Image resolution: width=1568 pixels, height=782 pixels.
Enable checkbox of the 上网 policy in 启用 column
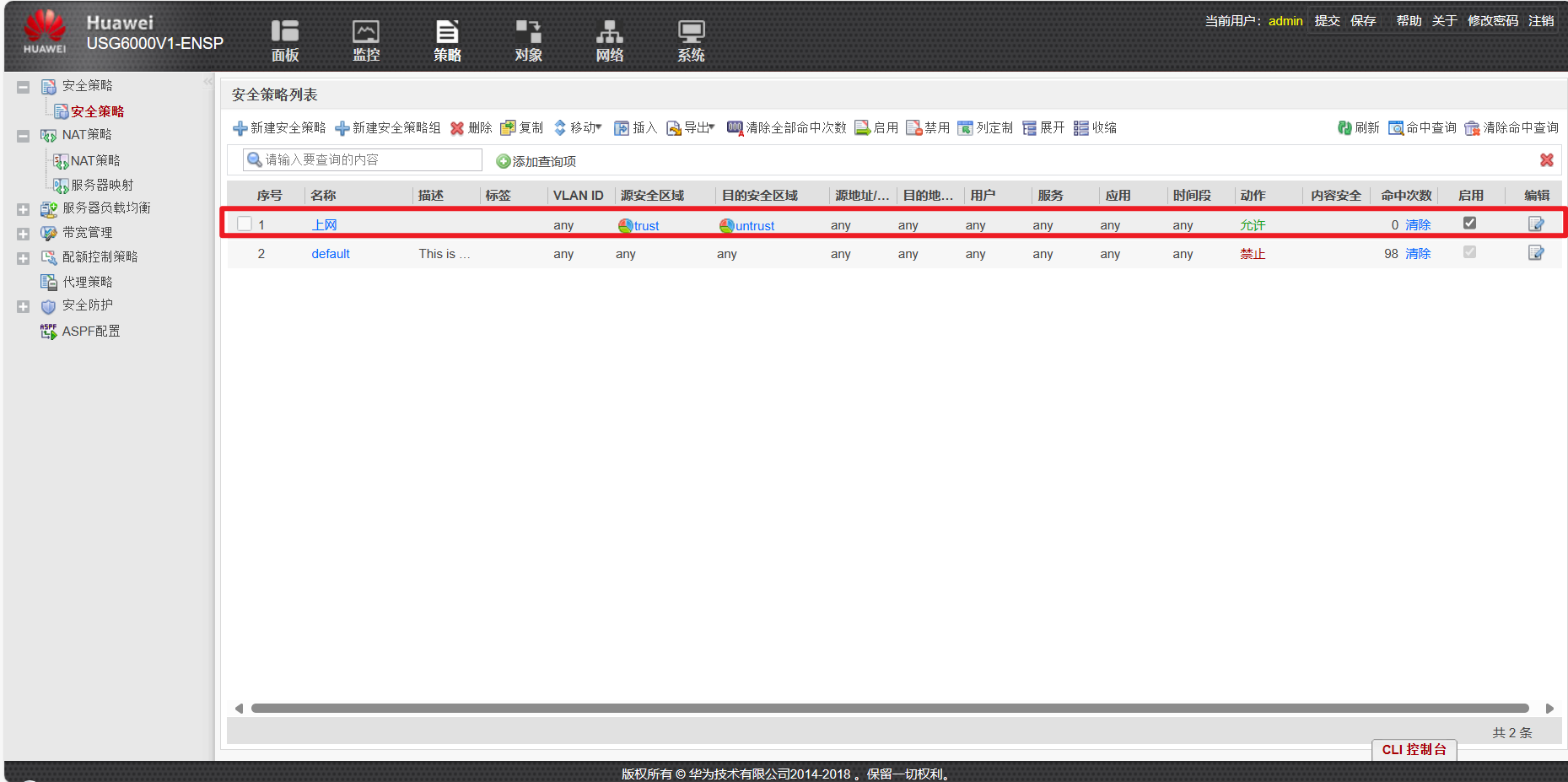coord(1469,223)
